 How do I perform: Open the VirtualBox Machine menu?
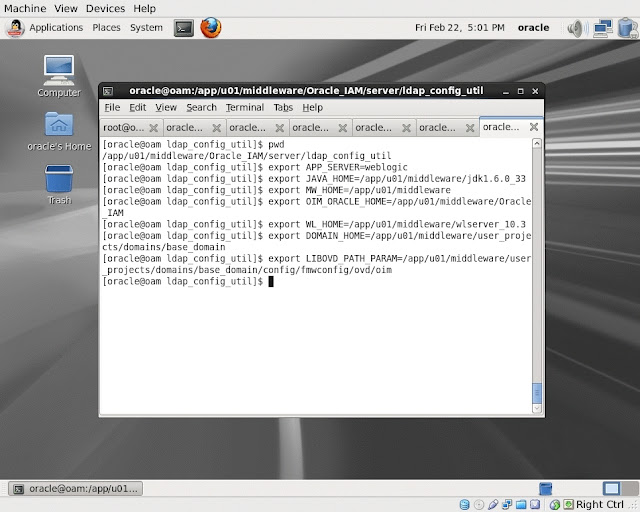click(x=25, y=8)
